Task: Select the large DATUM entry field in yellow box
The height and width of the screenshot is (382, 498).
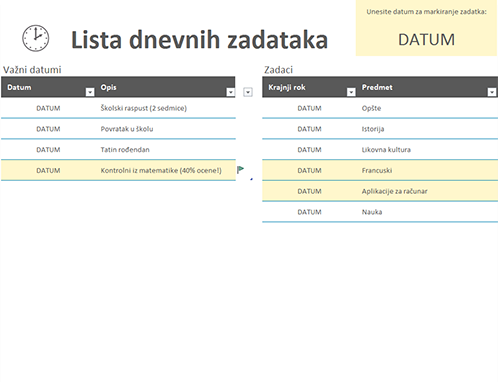Action: coord(426,40)
